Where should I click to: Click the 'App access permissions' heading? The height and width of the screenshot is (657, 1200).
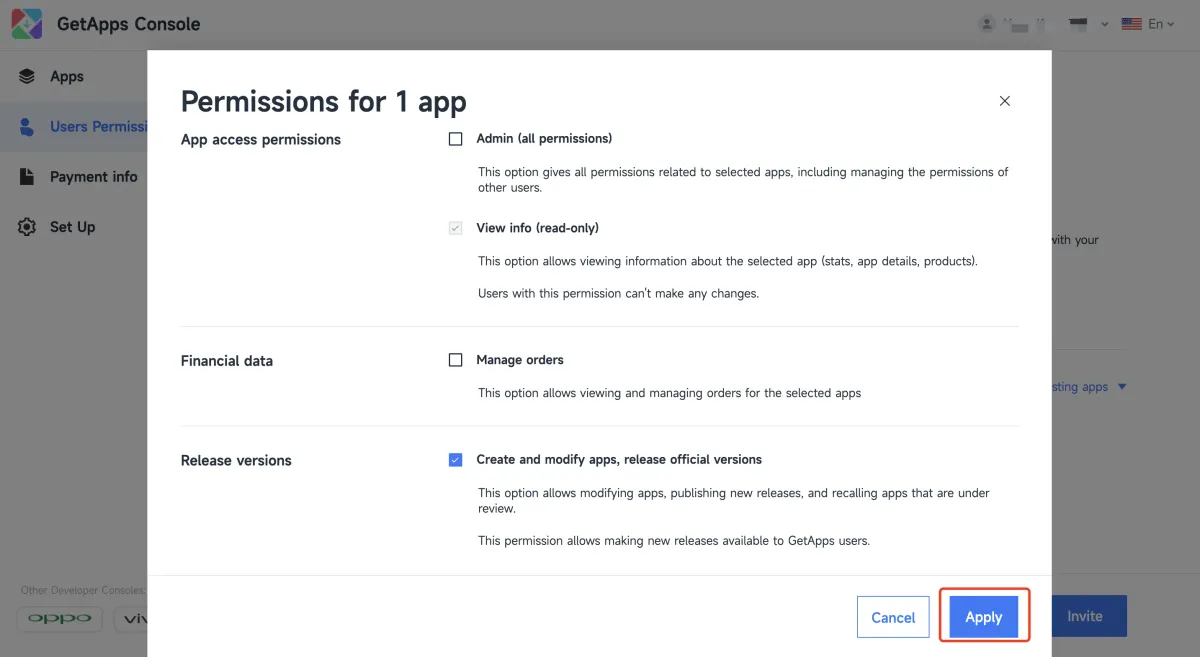(x=261, y=140)
